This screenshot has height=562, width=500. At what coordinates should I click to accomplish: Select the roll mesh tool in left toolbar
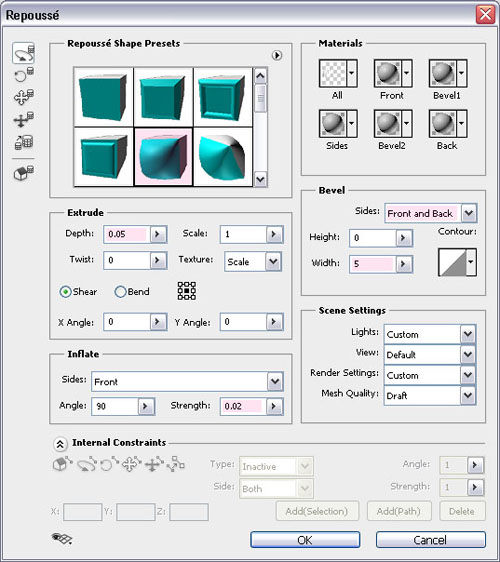click(24, 75)
